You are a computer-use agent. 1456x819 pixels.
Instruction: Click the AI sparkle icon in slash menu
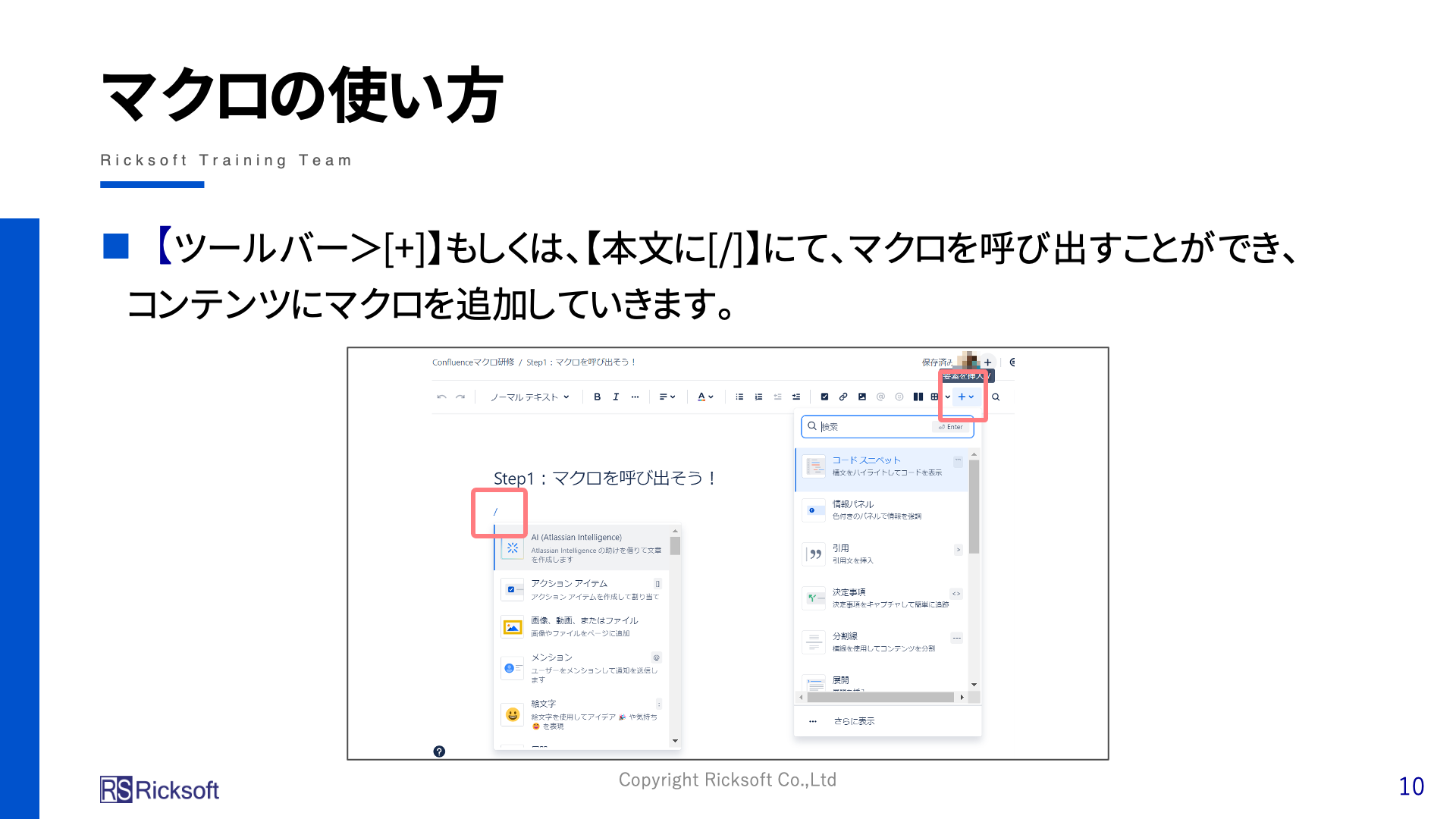(x=513, y=548)
